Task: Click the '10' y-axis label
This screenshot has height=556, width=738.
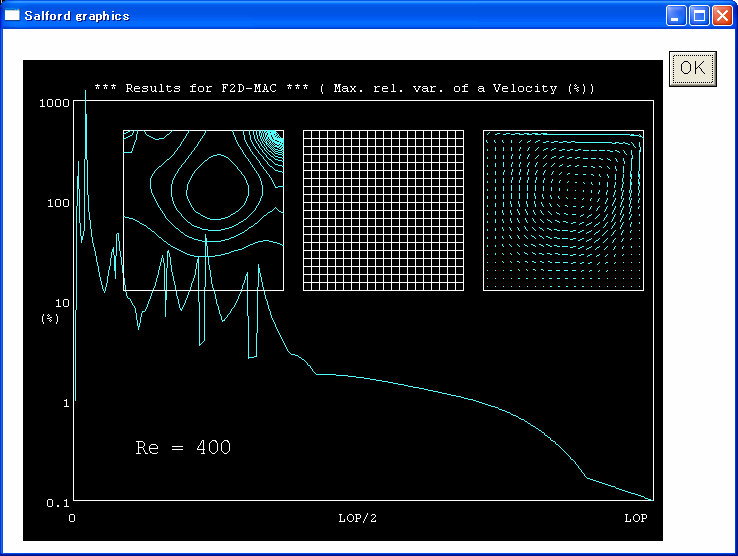Action: click(x=63, y=303)
